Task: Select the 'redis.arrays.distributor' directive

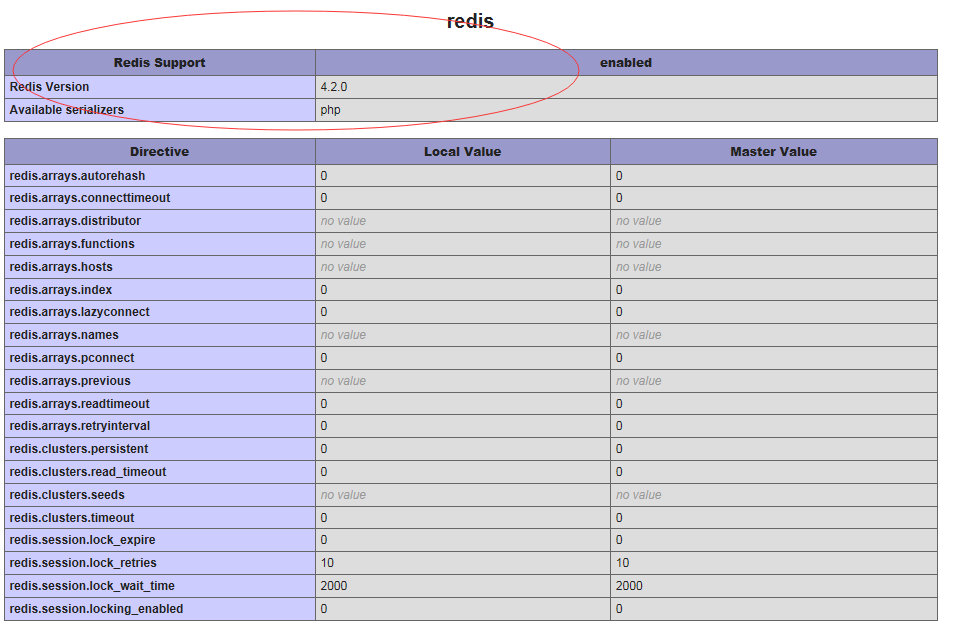Action: pyautogui.click(x=75, y=221)
